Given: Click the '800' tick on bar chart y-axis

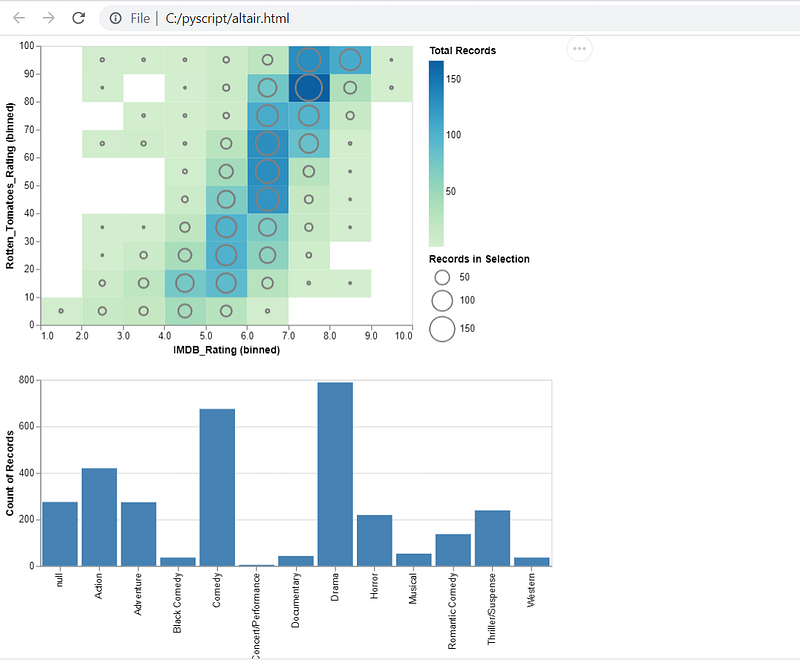Looking at the screenshot, I should point(27,380).
